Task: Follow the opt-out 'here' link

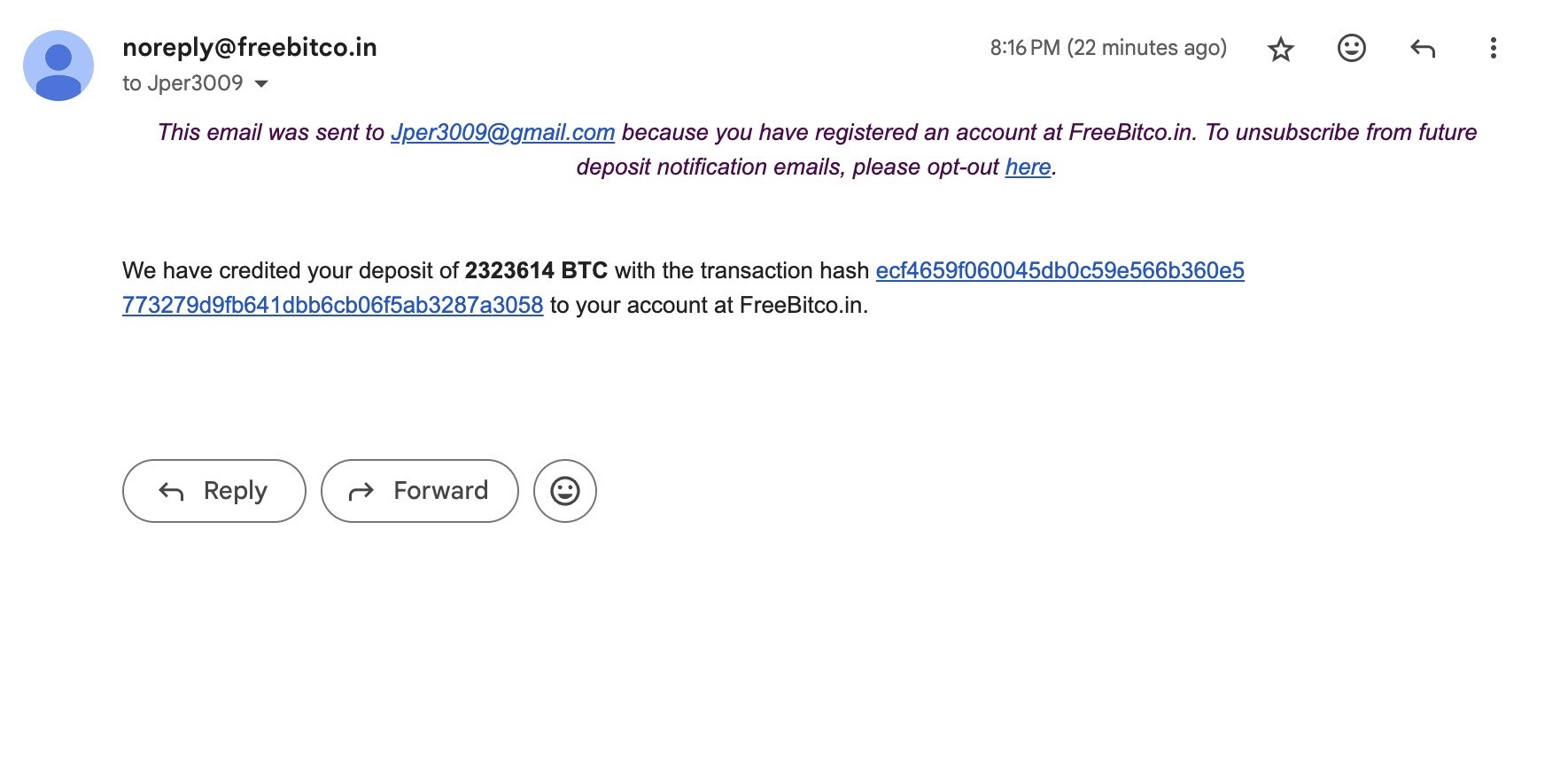Action: click(x=1028, y=167)
